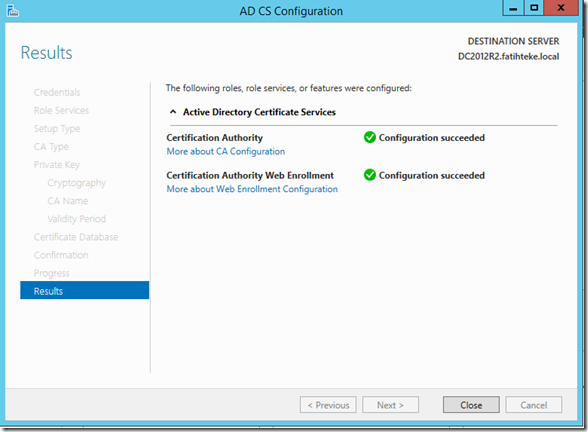The height and width of the screenshot is (432, 588).
Task: Click the Close button at the bottom
Action: coord(471,405)
